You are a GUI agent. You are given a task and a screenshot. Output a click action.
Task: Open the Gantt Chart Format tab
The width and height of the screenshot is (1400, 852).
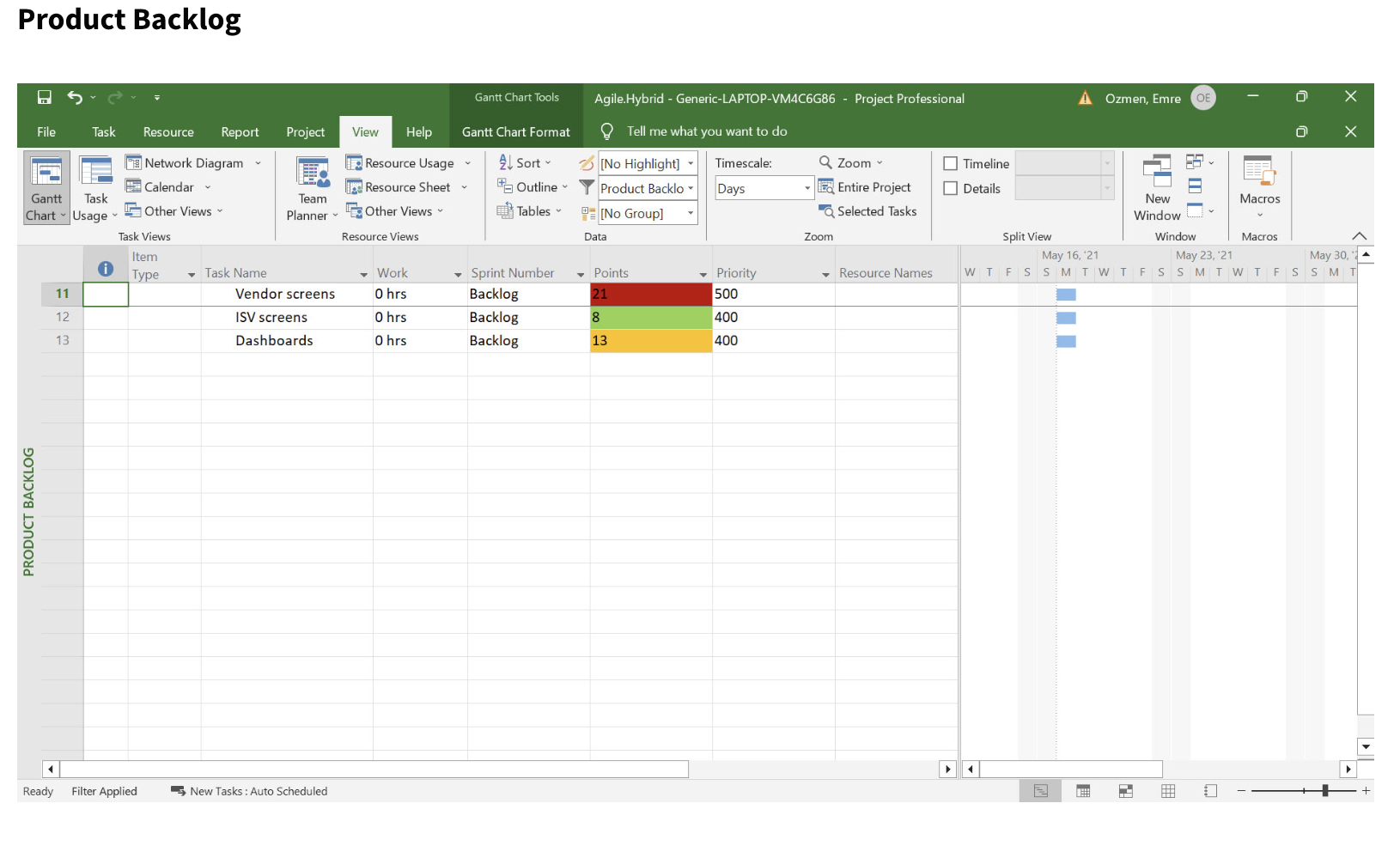click(515, 131)
